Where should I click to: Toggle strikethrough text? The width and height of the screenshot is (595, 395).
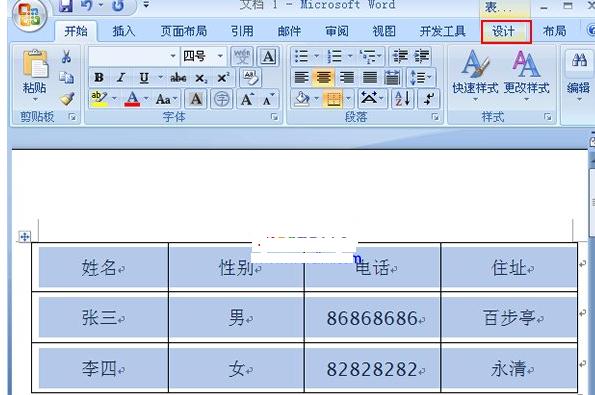(178, 78)
